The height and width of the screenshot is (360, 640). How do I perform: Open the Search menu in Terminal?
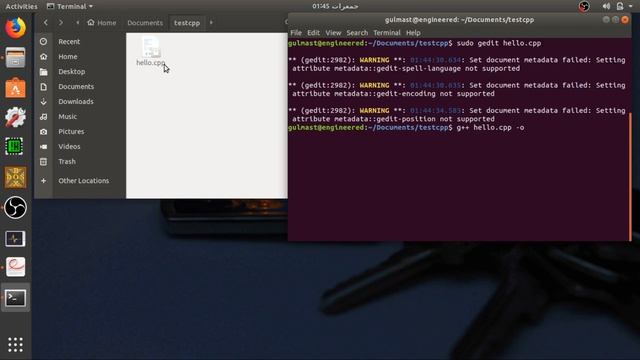(357, 33)
